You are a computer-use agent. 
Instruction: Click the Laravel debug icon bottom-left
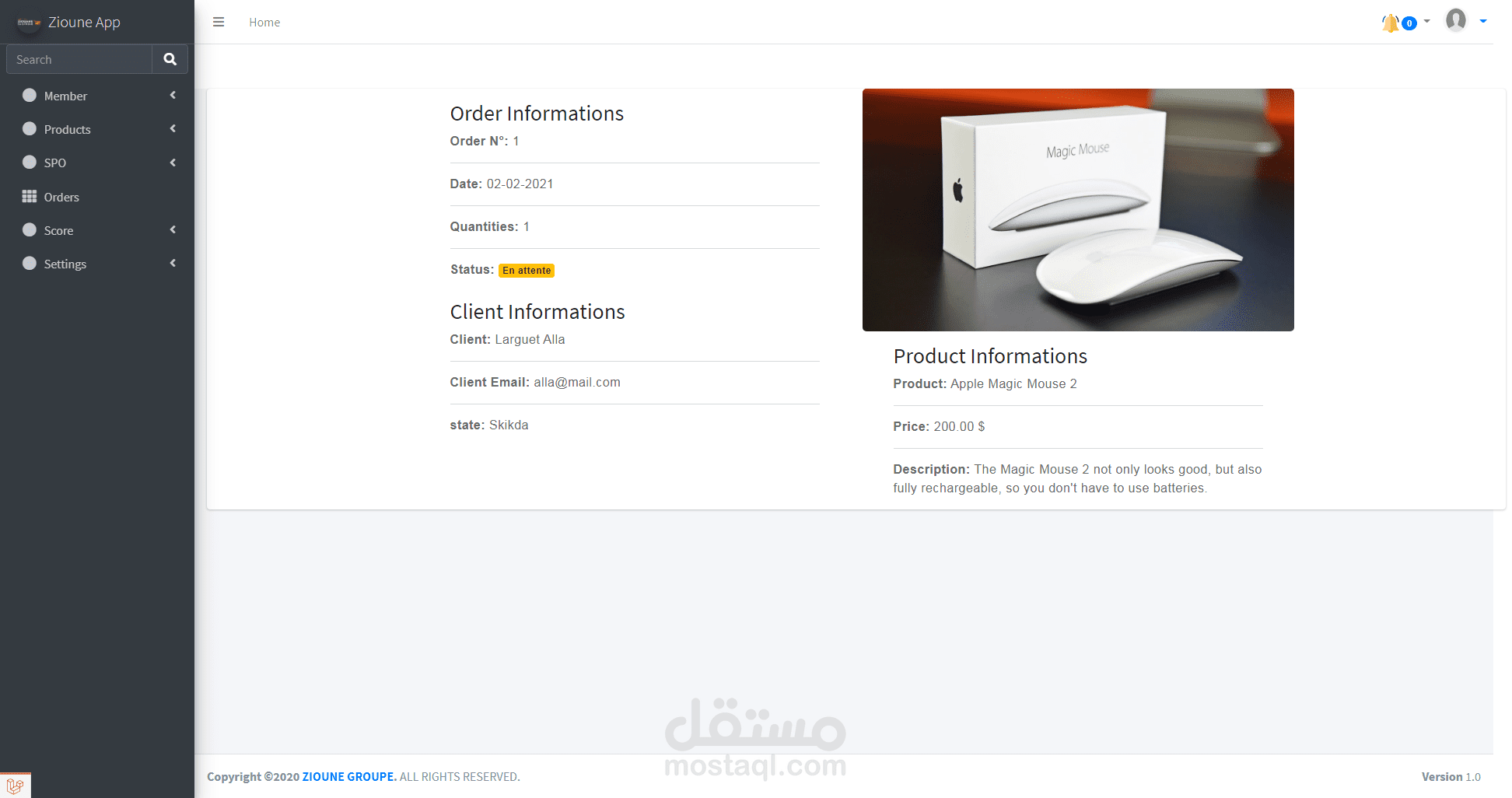15,786
